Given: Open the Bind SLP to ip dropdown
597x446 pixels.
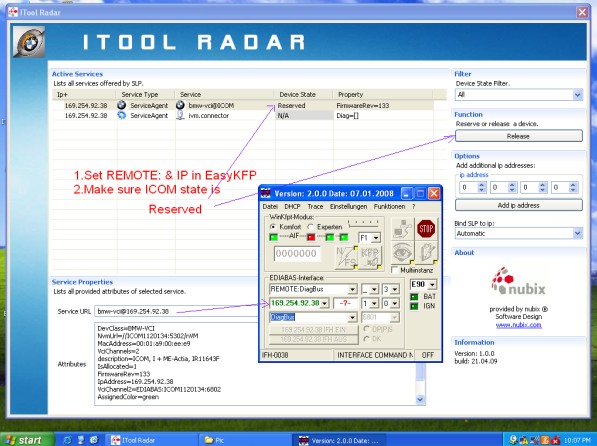Looking at the screenshot, I should coord(519,233).
